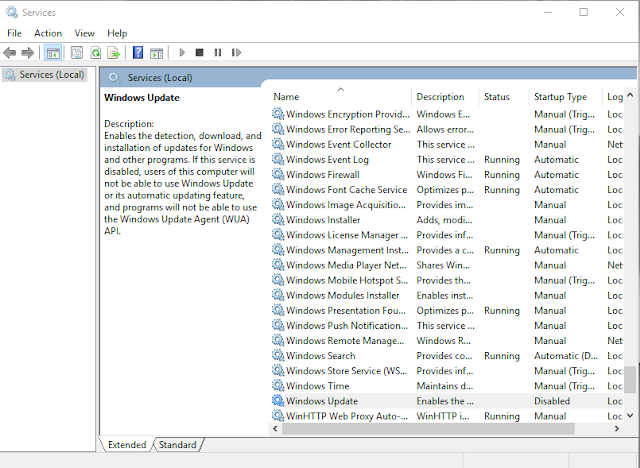
Task: Sort by the Name column header
Action: [x=341, y=97]
